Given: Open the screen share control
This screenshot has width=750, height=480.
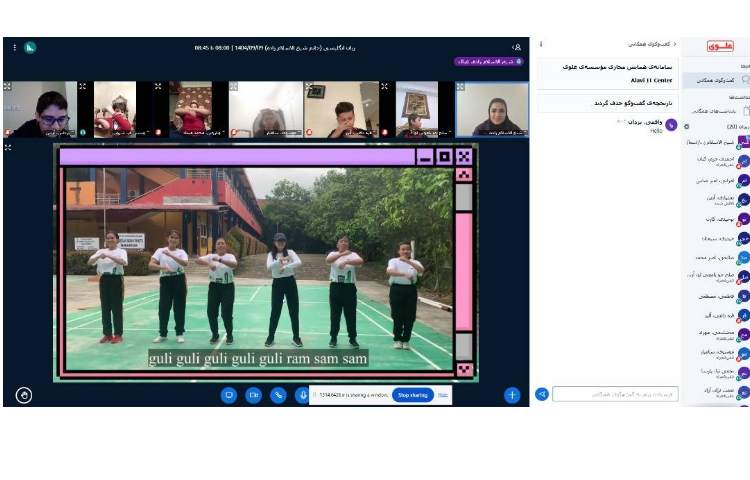Looking at the screenshot, I should (229, 395).
